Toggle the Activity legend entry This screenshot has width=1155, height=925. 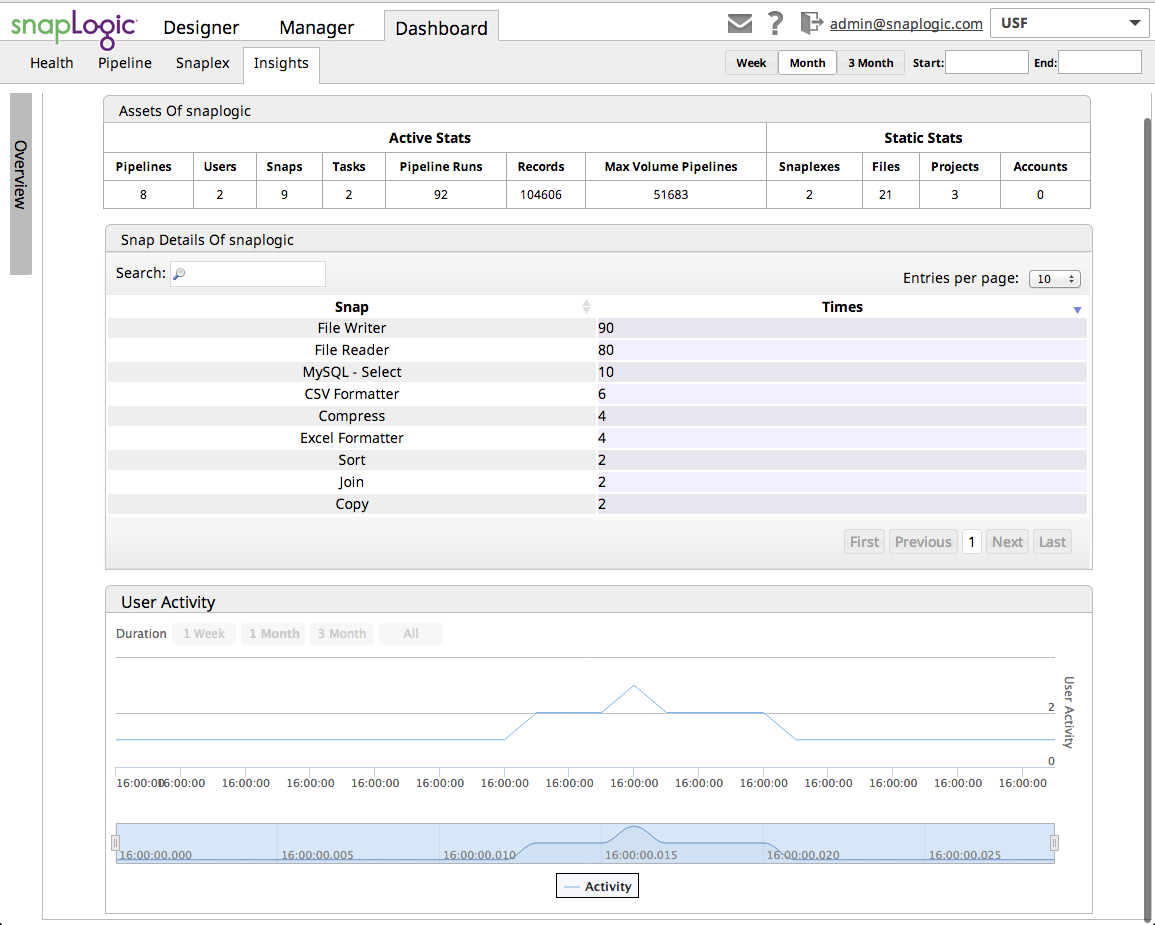(597, 886)
